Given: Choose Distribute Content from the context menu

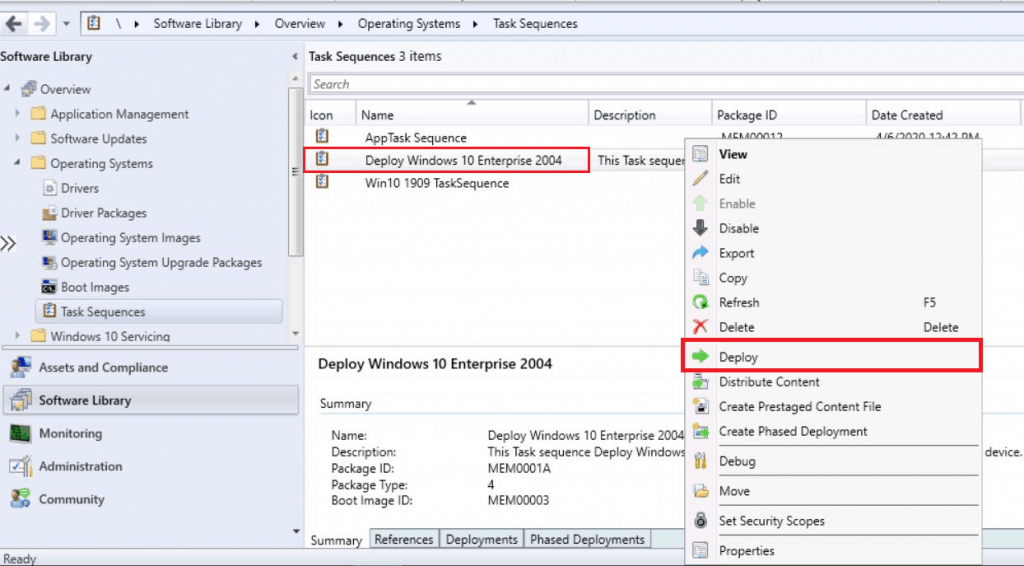Looking at the screenshot, I should [769, 382].
